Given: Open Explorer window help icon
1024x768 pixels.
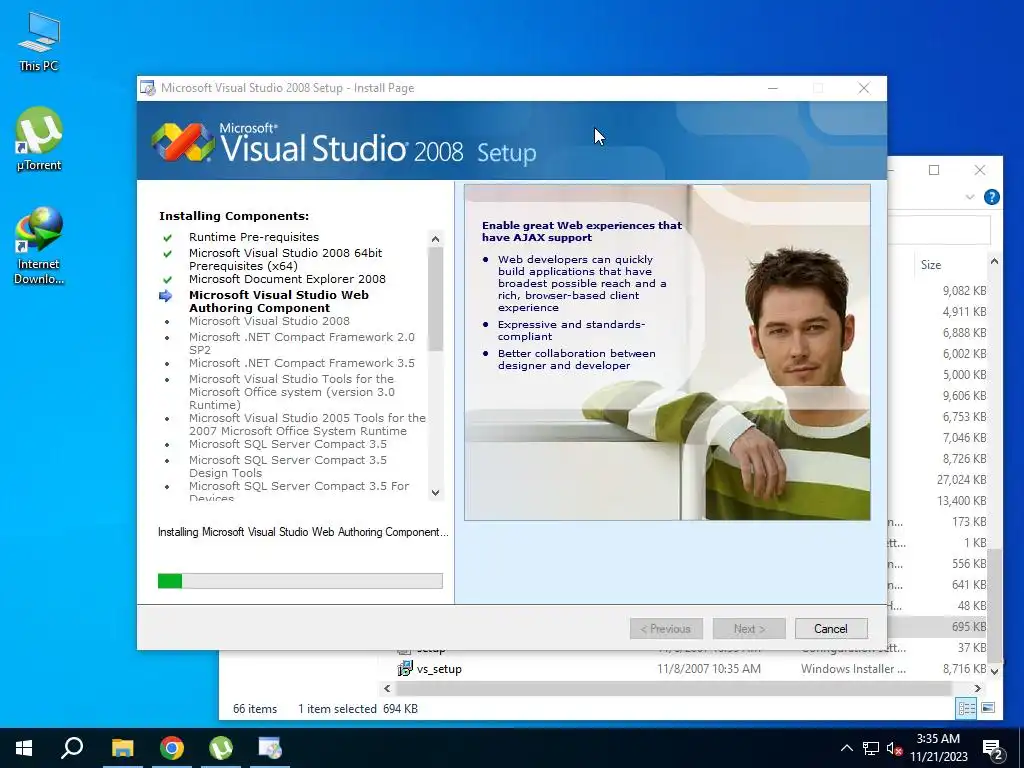Looking at the screenshot, I should (991, 197).
